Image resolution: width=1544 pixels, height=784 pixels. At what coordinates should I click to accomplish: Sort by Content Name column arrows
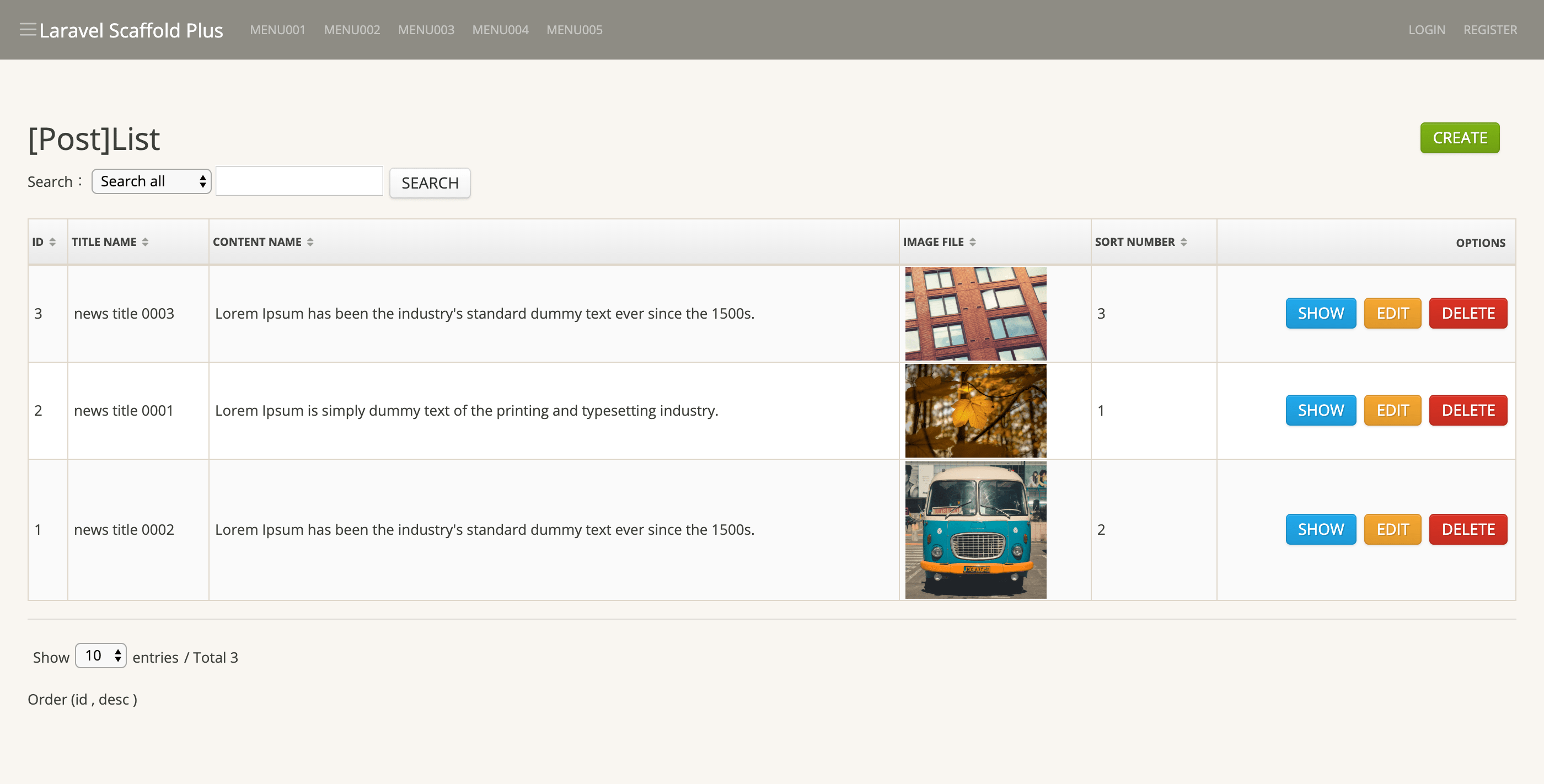[x=310, y=241]
